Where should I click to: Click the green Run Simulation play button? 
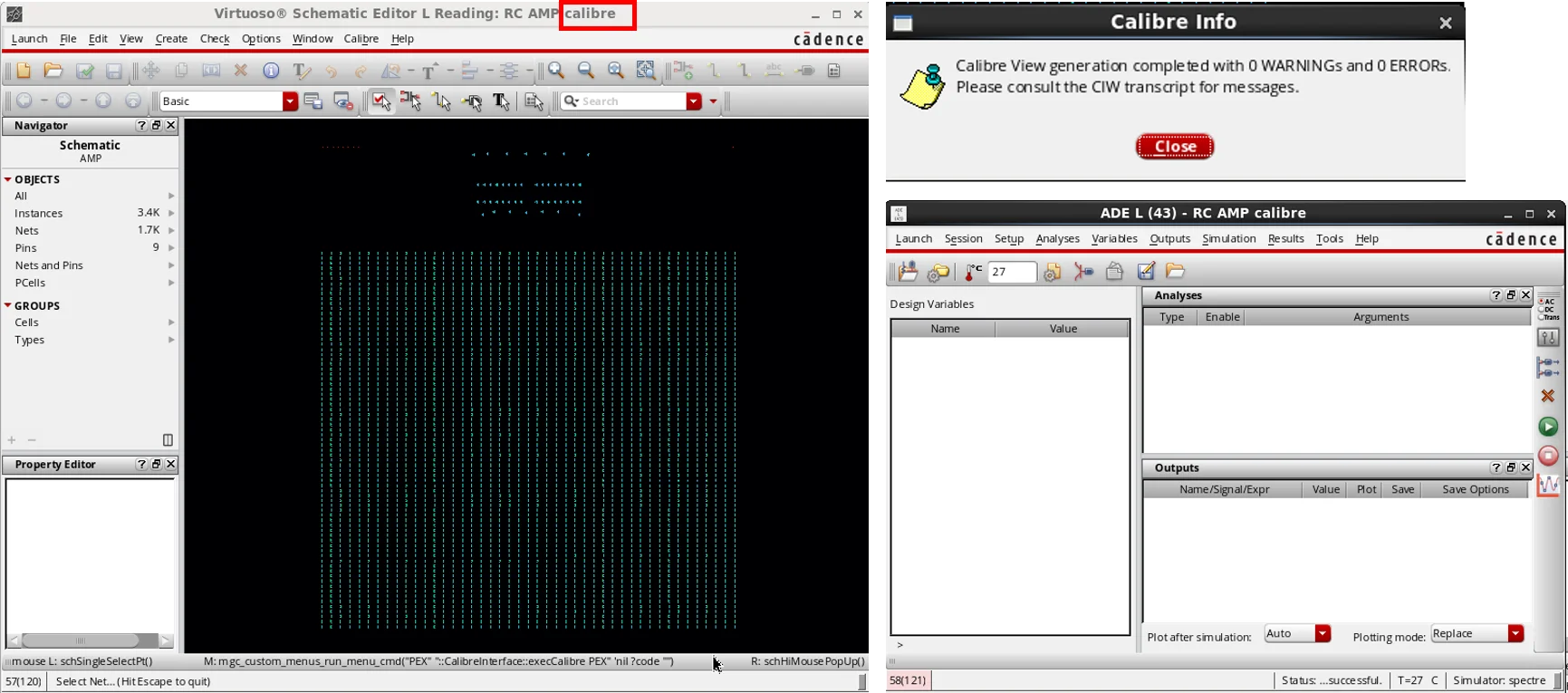(1548, 426)
